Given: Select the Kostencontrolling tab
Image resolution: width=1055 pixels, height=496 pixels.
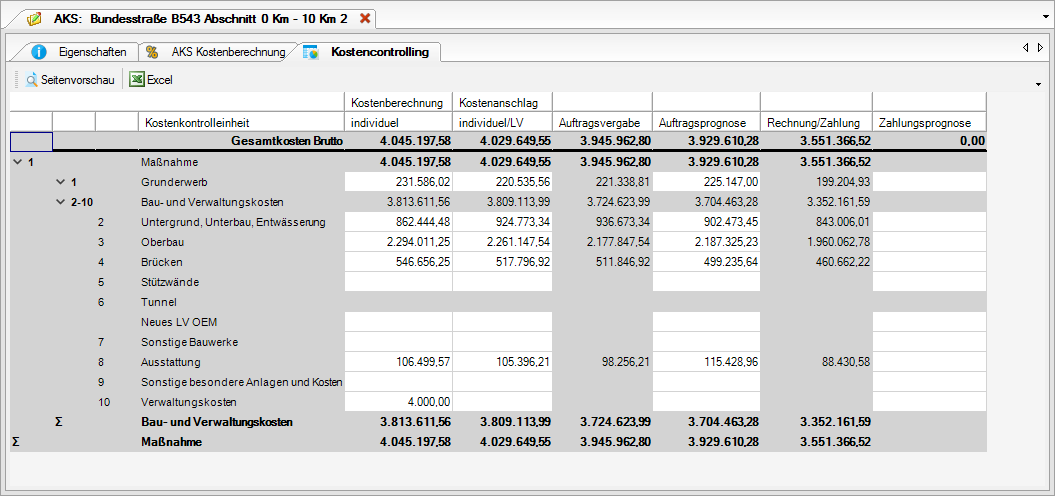Looking at the screenshot, I should (x=379, y=52).
